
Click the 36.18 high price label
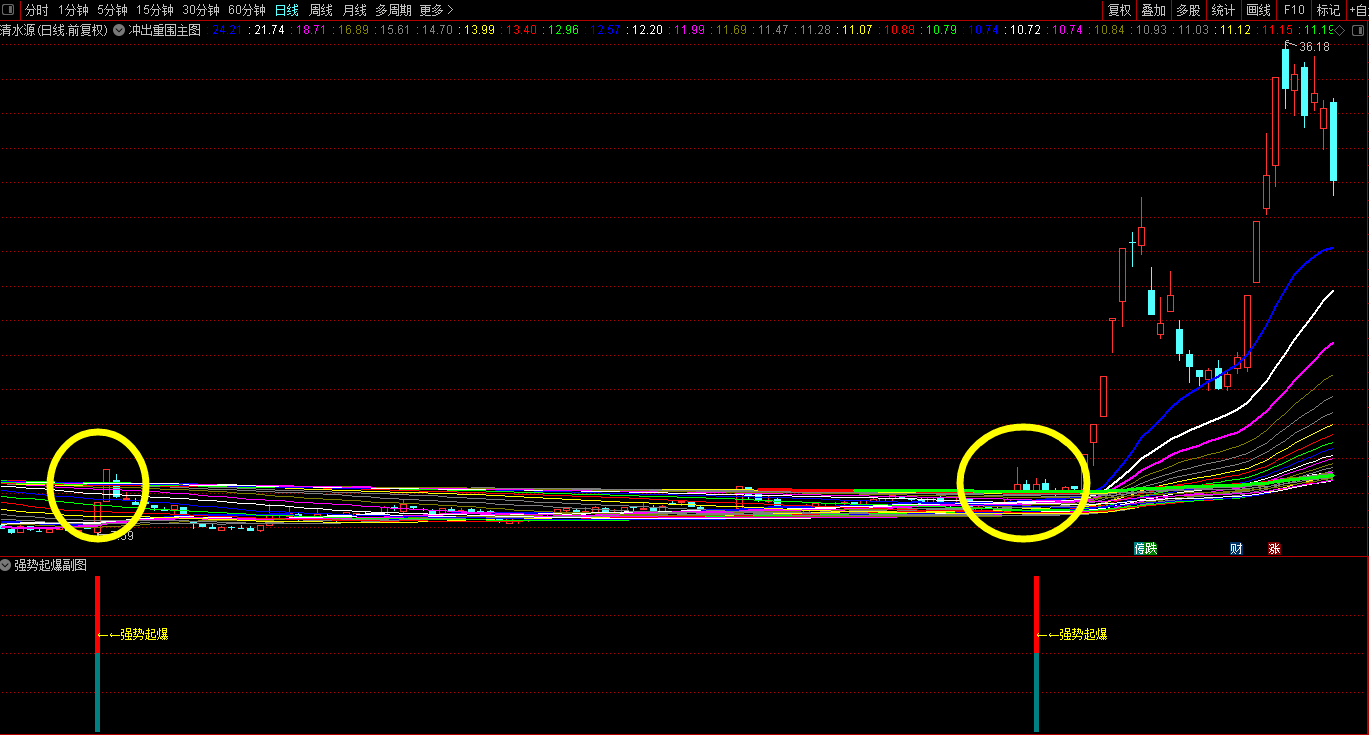[1314, 47]
